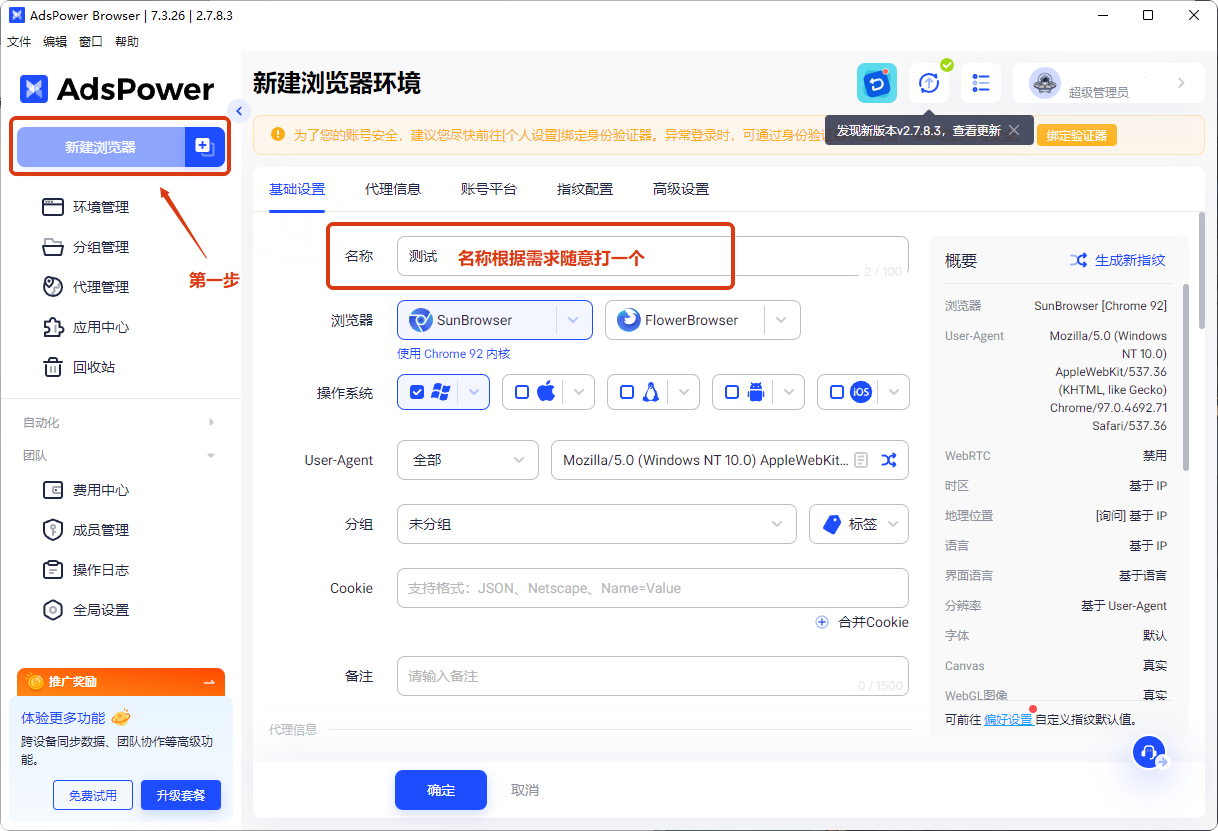The height and width of the screenshot is (831, 1218).
Task: Click the 免费试用 button
Action: (x=93, y=795)
